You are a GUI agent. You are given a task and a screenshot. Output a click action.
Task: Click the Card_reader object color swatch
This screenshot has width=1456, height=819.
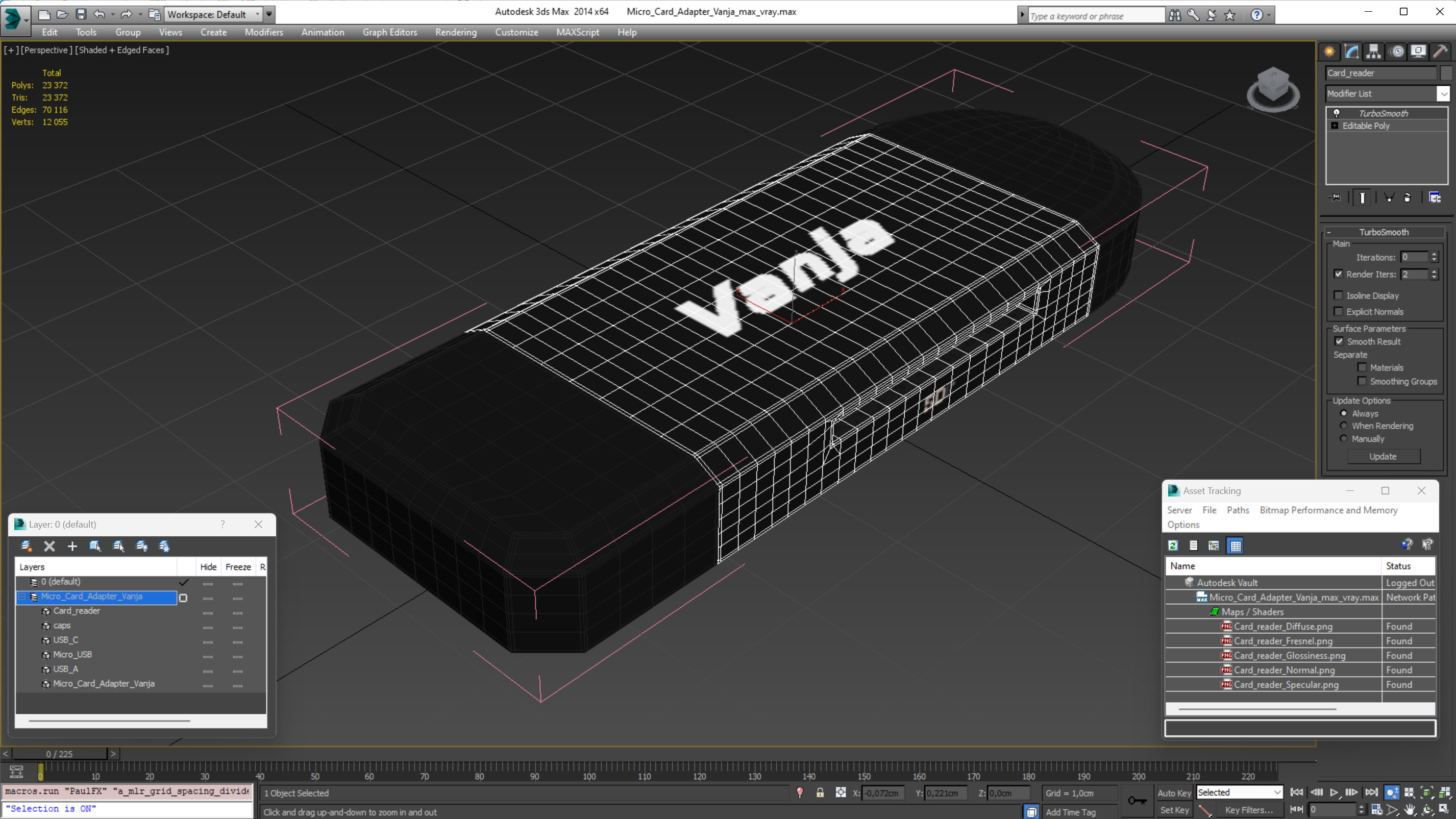point(1445,73)
